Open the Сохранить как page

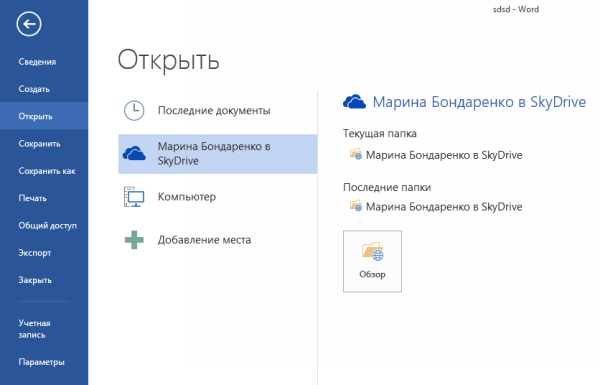47,171
